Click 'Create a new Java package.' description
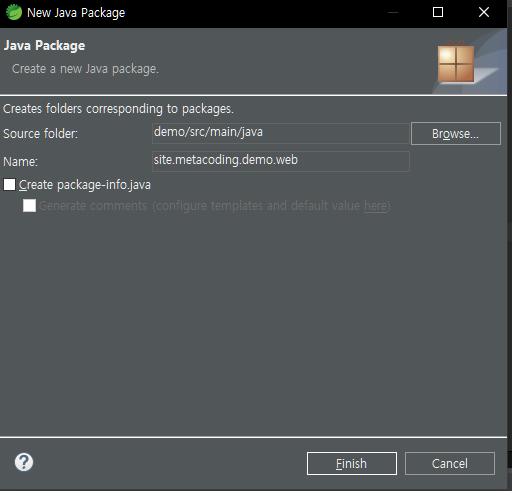This screenshot has height=491, width=512. pos(85,69)
